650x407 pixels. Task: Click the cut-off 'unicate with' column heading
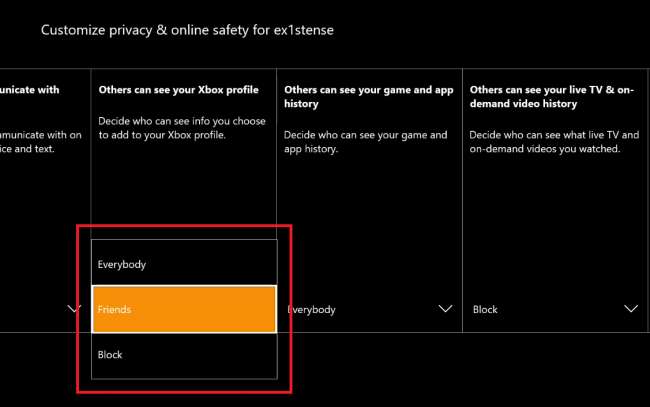click(x=30, y=90)
